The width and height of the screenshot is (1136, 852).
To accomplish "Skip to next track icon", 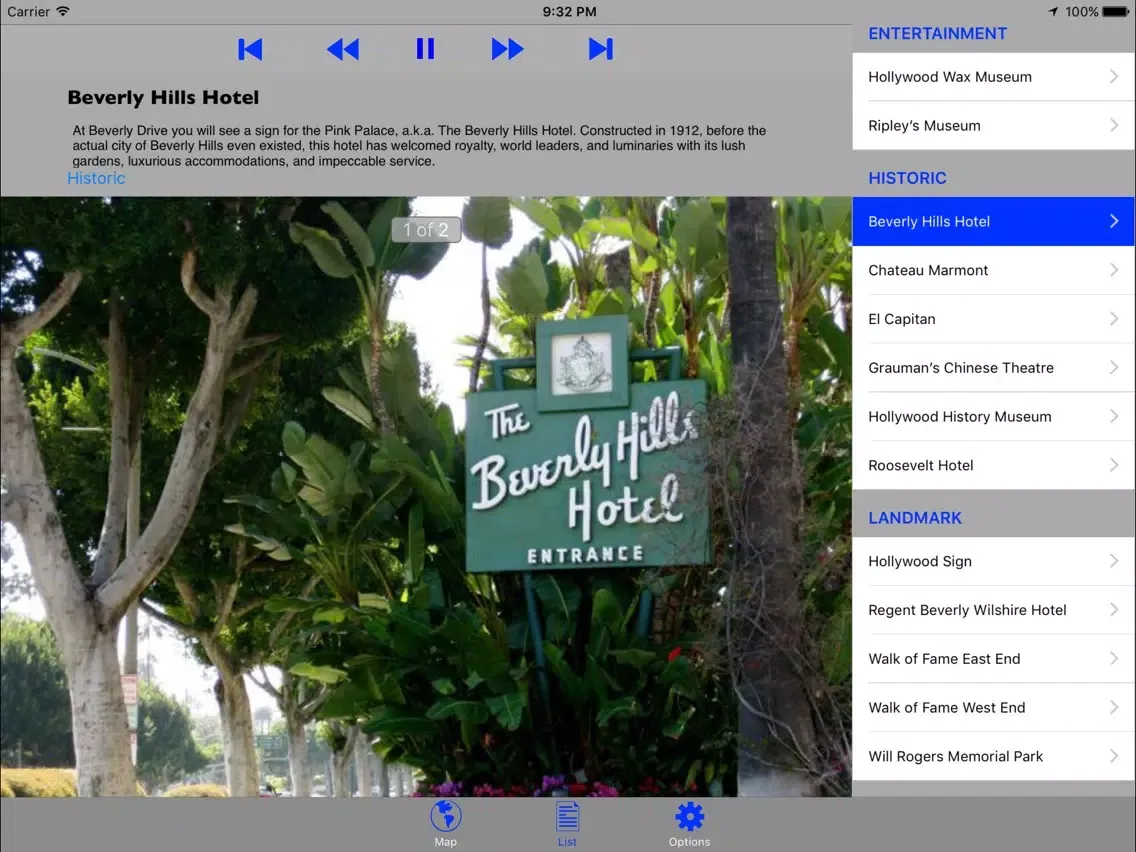I will (601, 49).
